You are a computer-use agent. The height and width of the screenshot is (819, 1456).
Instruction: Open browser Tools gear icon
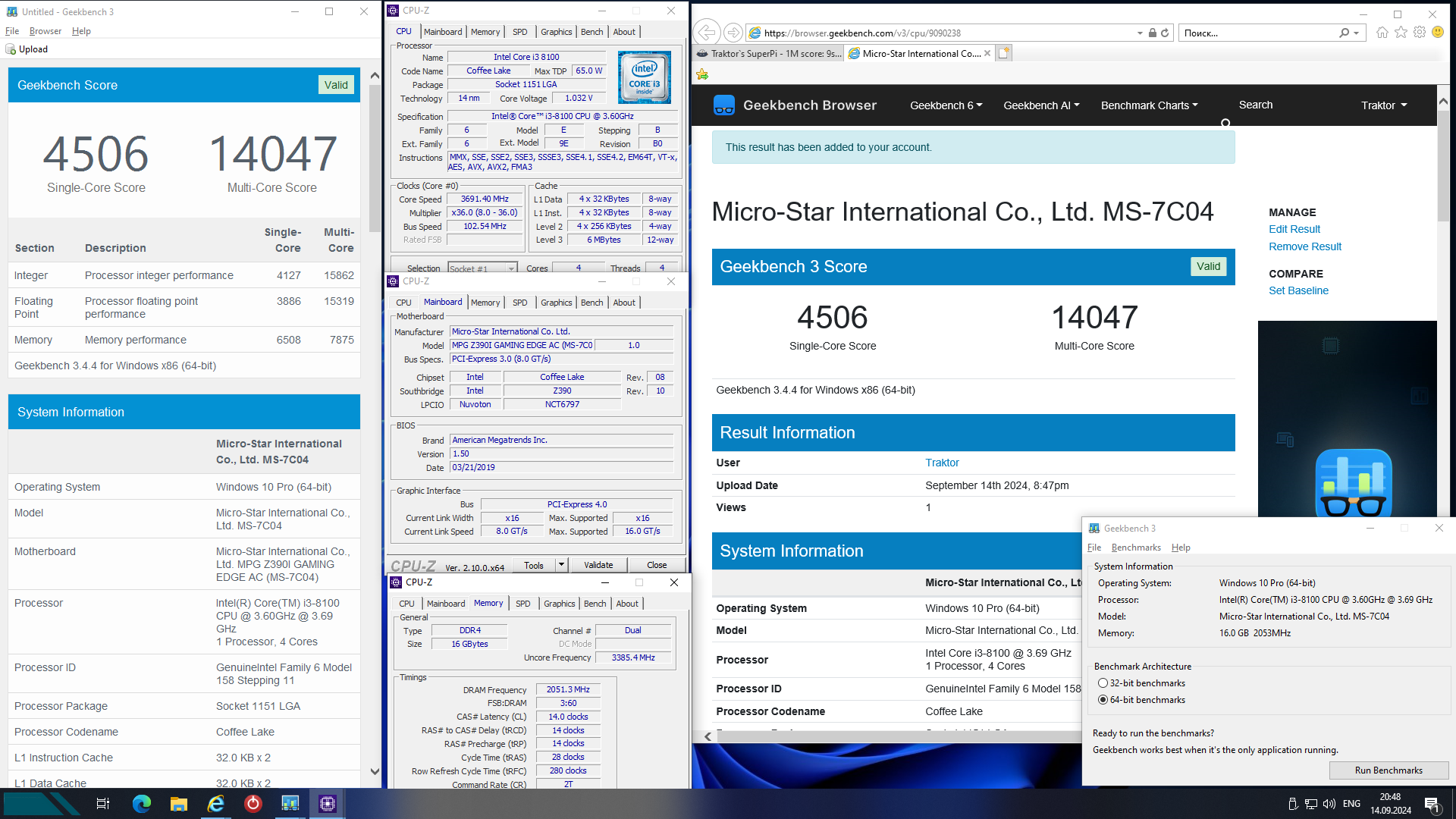(1419, 33)
